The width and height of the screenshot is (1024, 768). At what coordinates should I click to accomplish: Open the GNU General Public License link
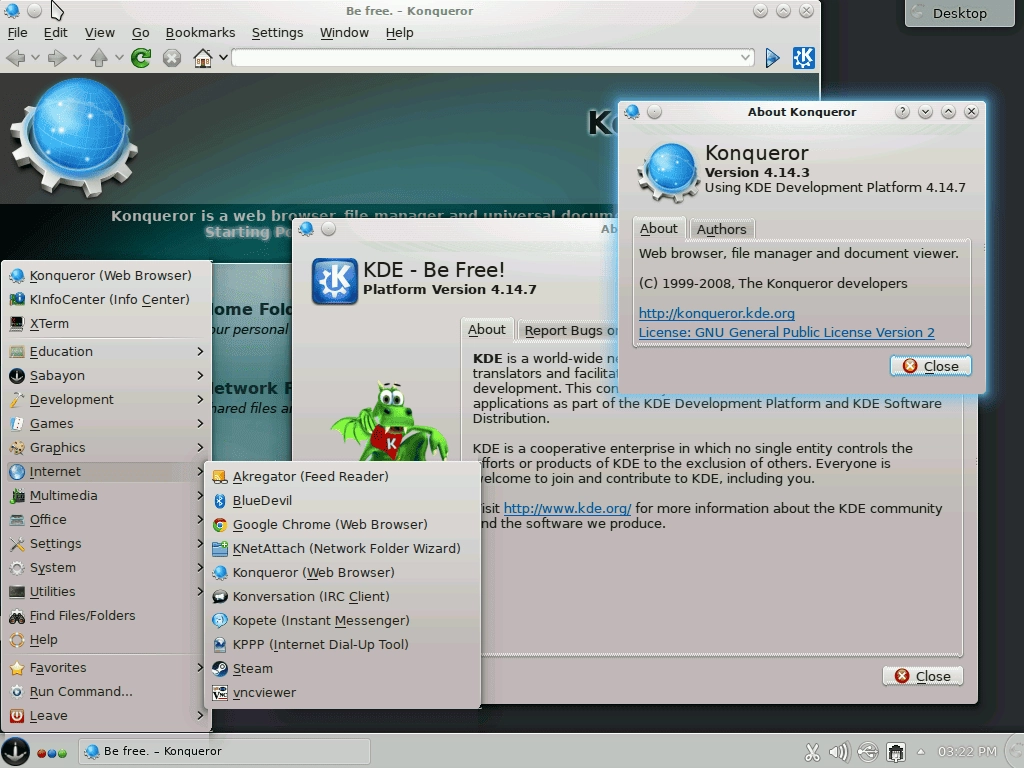click(786, 332)
